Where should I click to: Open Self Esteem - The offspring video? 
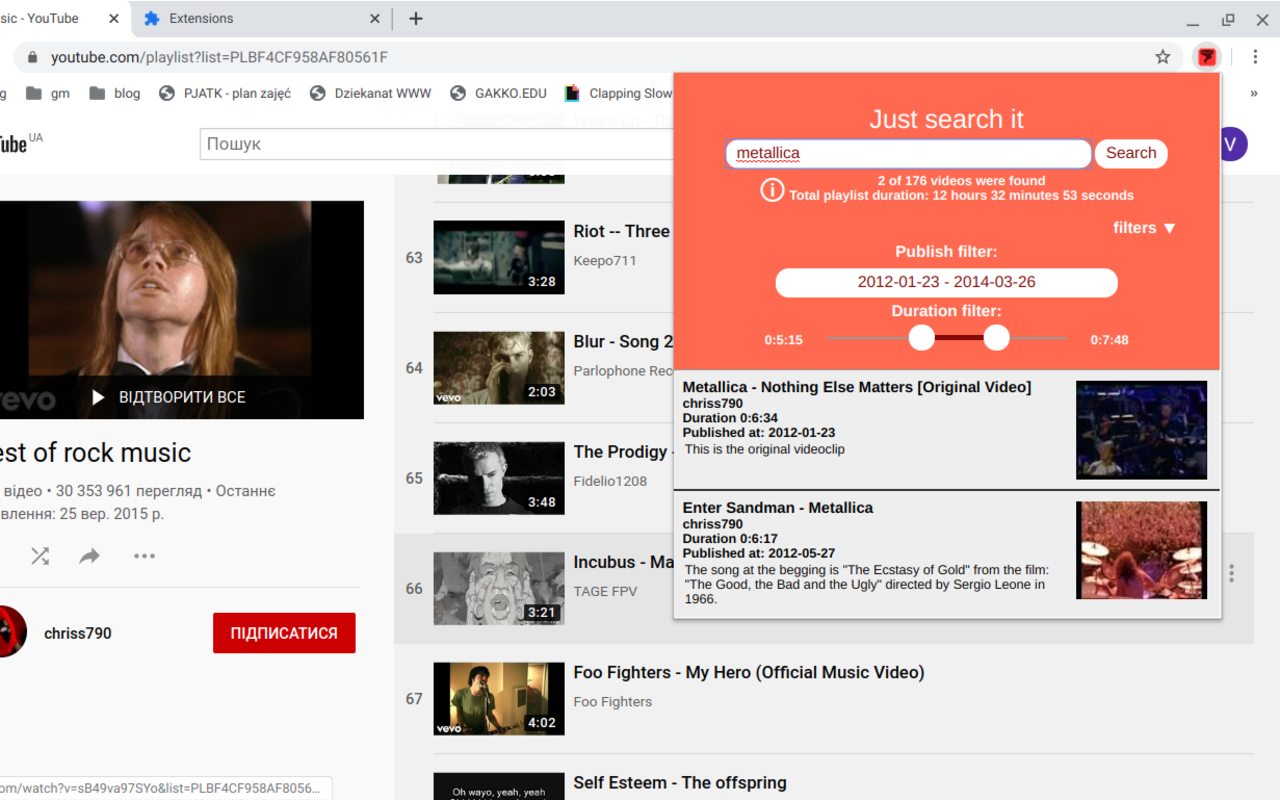pyautogui.click(x=680, y=782)
